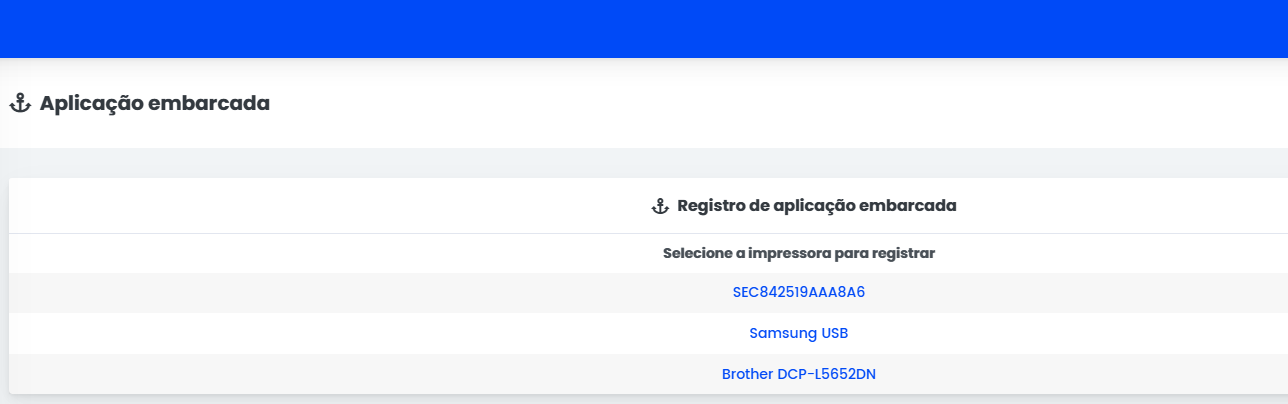Click the anchor icon beside the page title
The height and width of the screenshot is (404, 1288).
[x=19, y=103]
